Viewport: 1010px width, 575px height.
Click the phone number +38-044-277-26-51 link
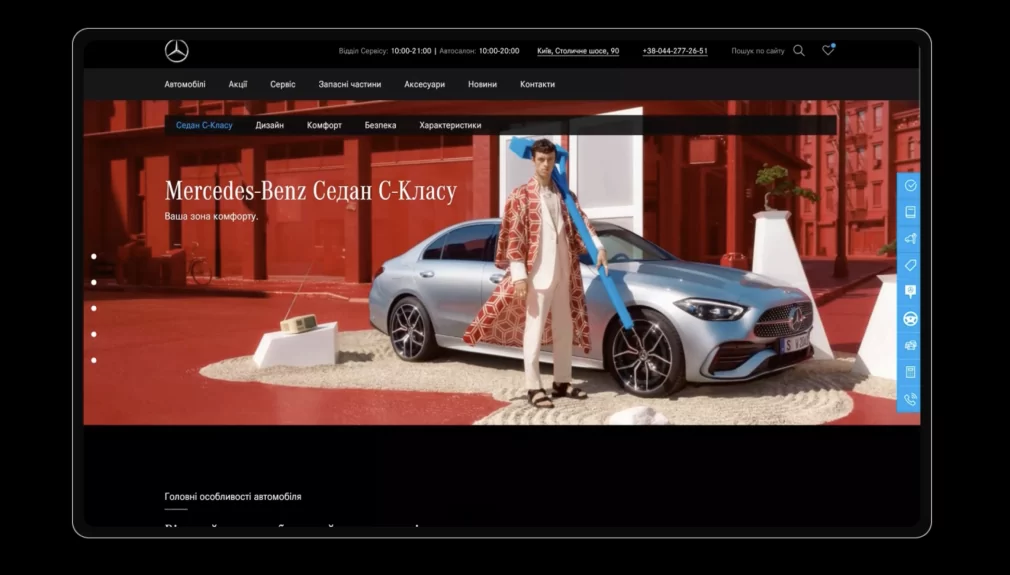click(675, 51)
